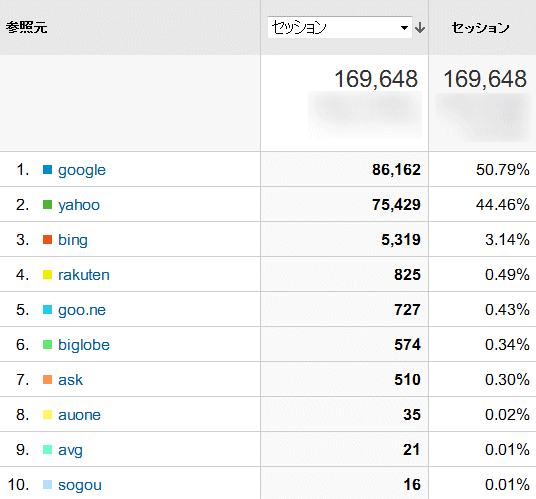This screenshot has width=536, height=499.
Task: Click the 574 sessions value
Action: click(x=407, y=345)
